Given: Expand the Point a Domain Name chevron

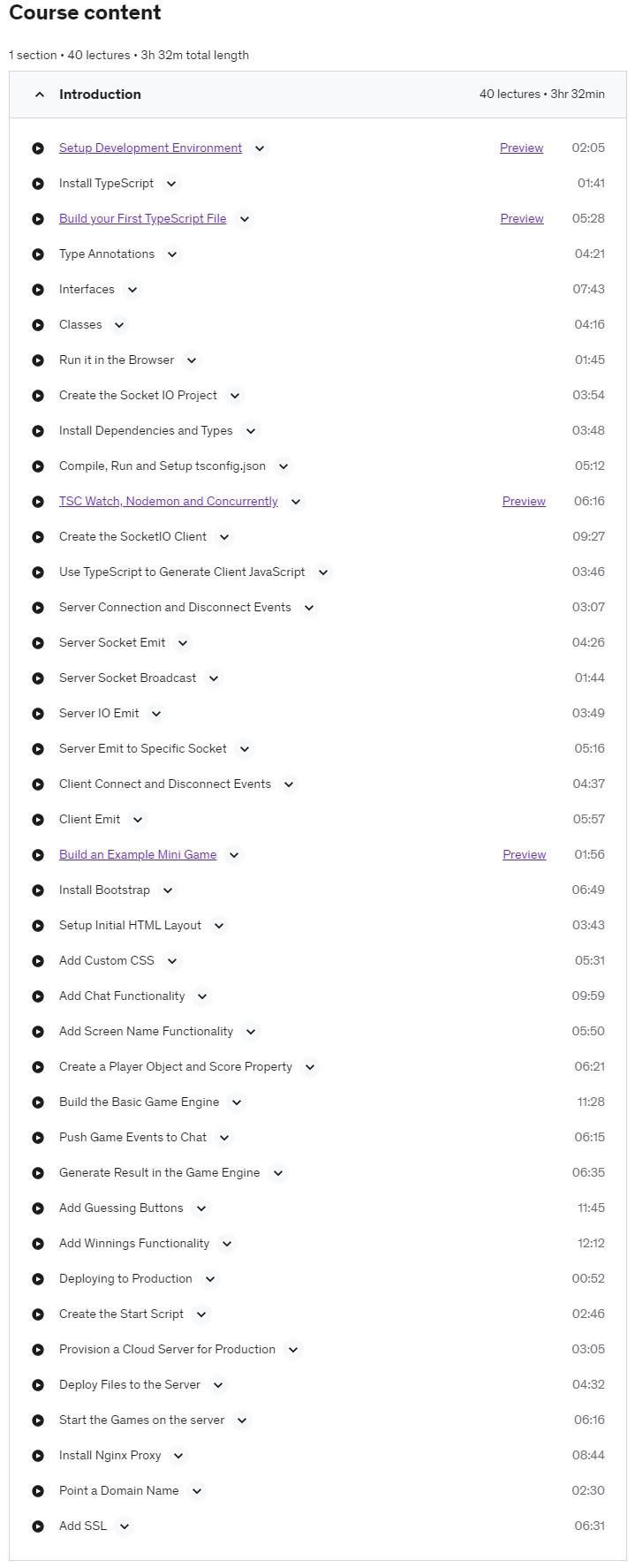Looking at the screenshot, I should [197, 1491].
